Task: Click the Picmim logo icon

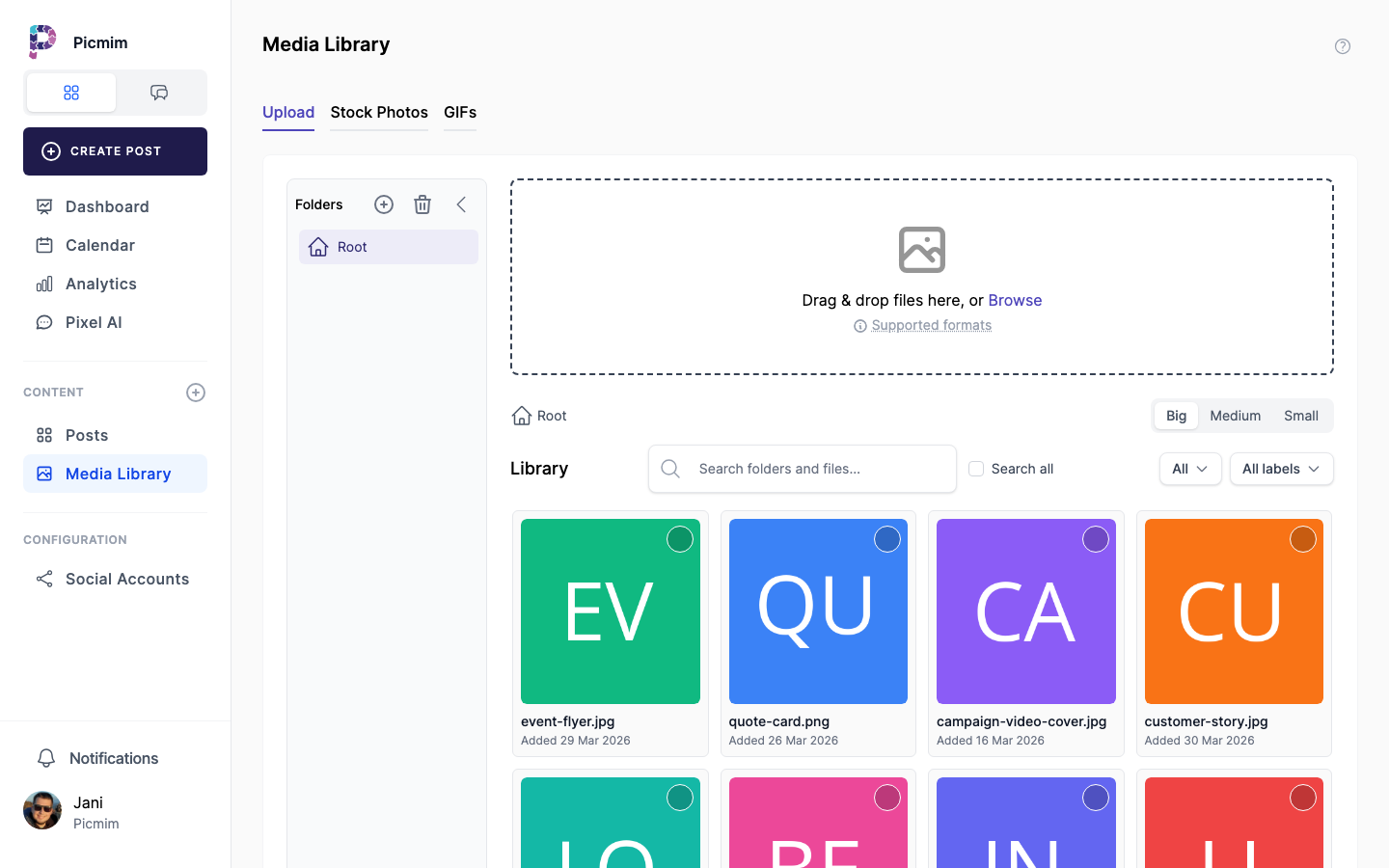Action: 42,42
